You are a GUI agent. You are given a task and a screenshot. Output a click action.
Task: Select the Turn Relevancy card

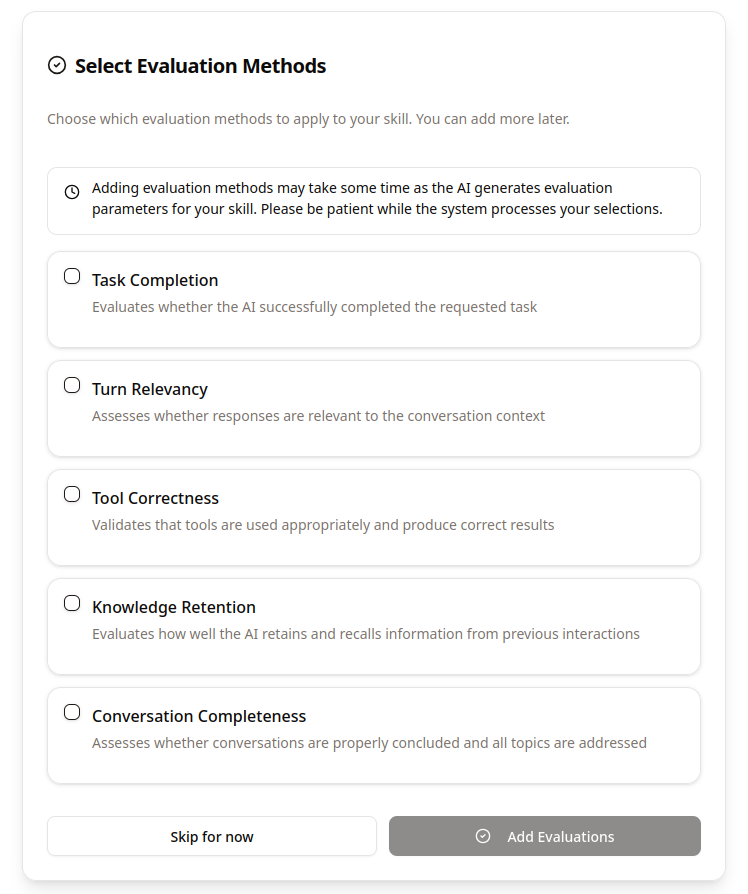[x=374, y=408]
